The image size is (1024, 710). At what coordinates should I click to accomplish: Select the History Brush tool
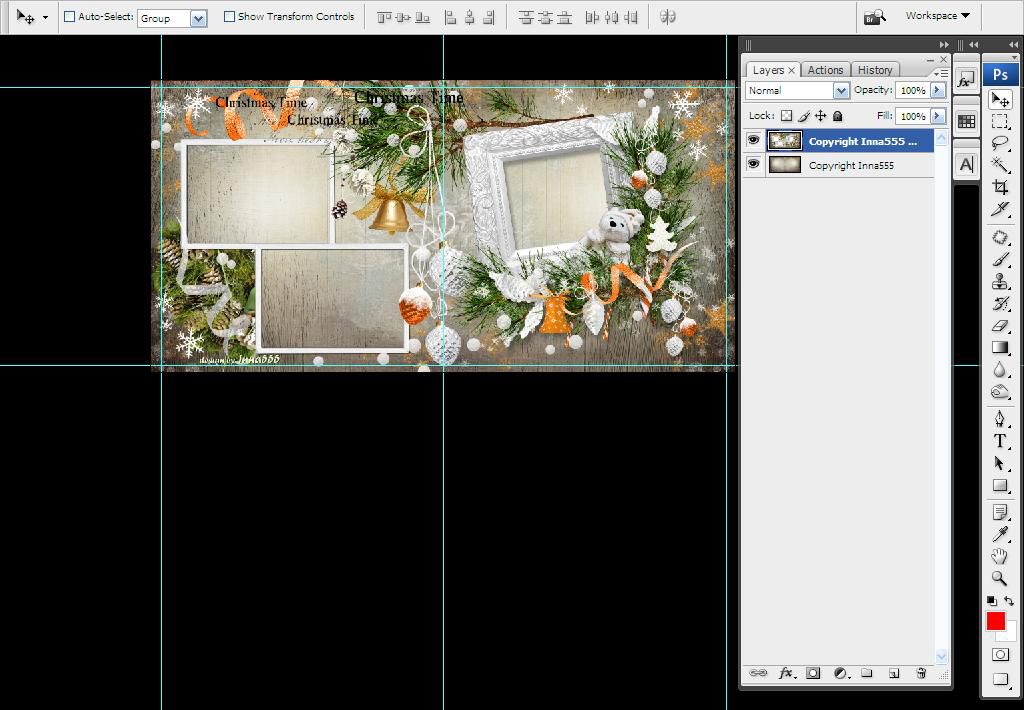[x=1000, y=303]
